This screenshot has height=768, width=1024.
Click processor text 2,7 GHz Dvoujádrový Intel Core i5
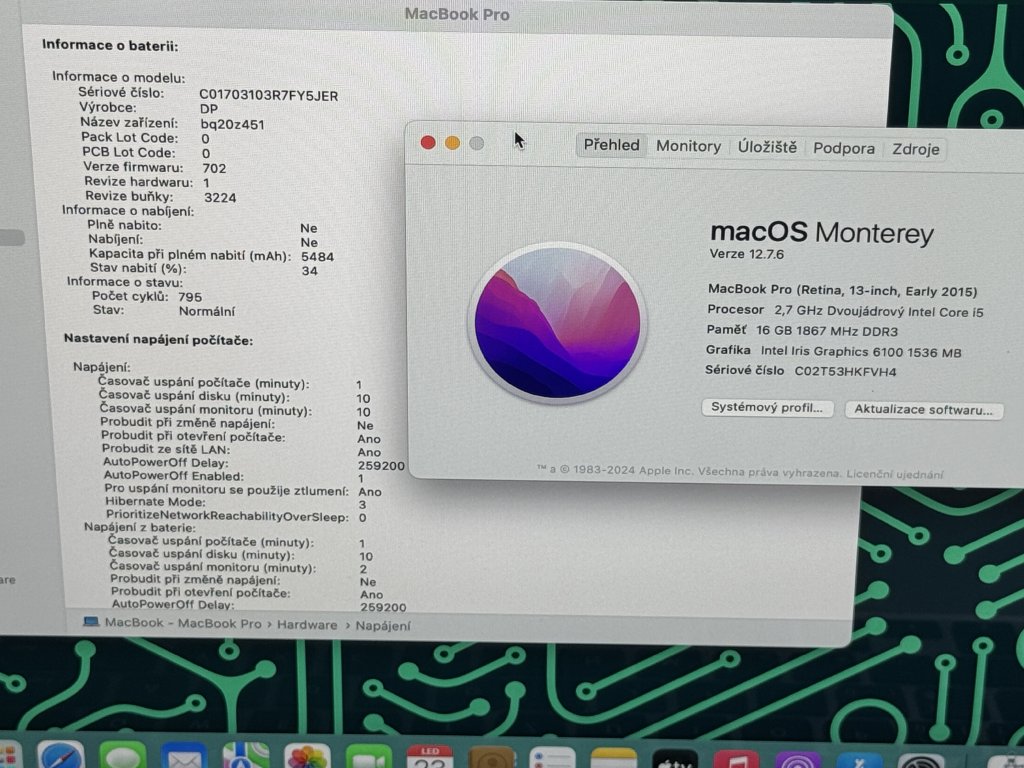pos(878,311)
